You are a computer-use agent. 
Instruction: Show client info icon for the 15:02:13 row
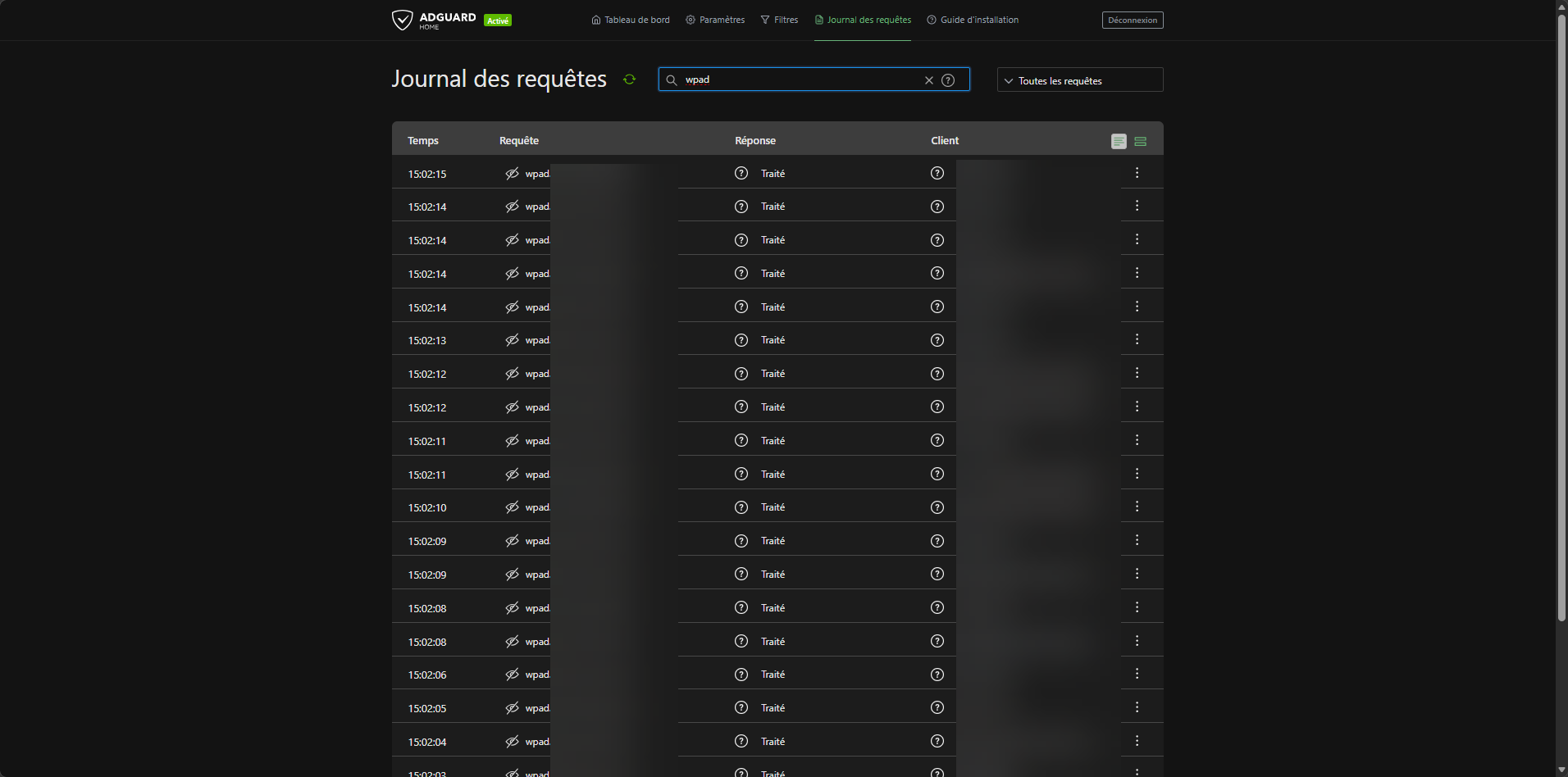coord(937,340)
